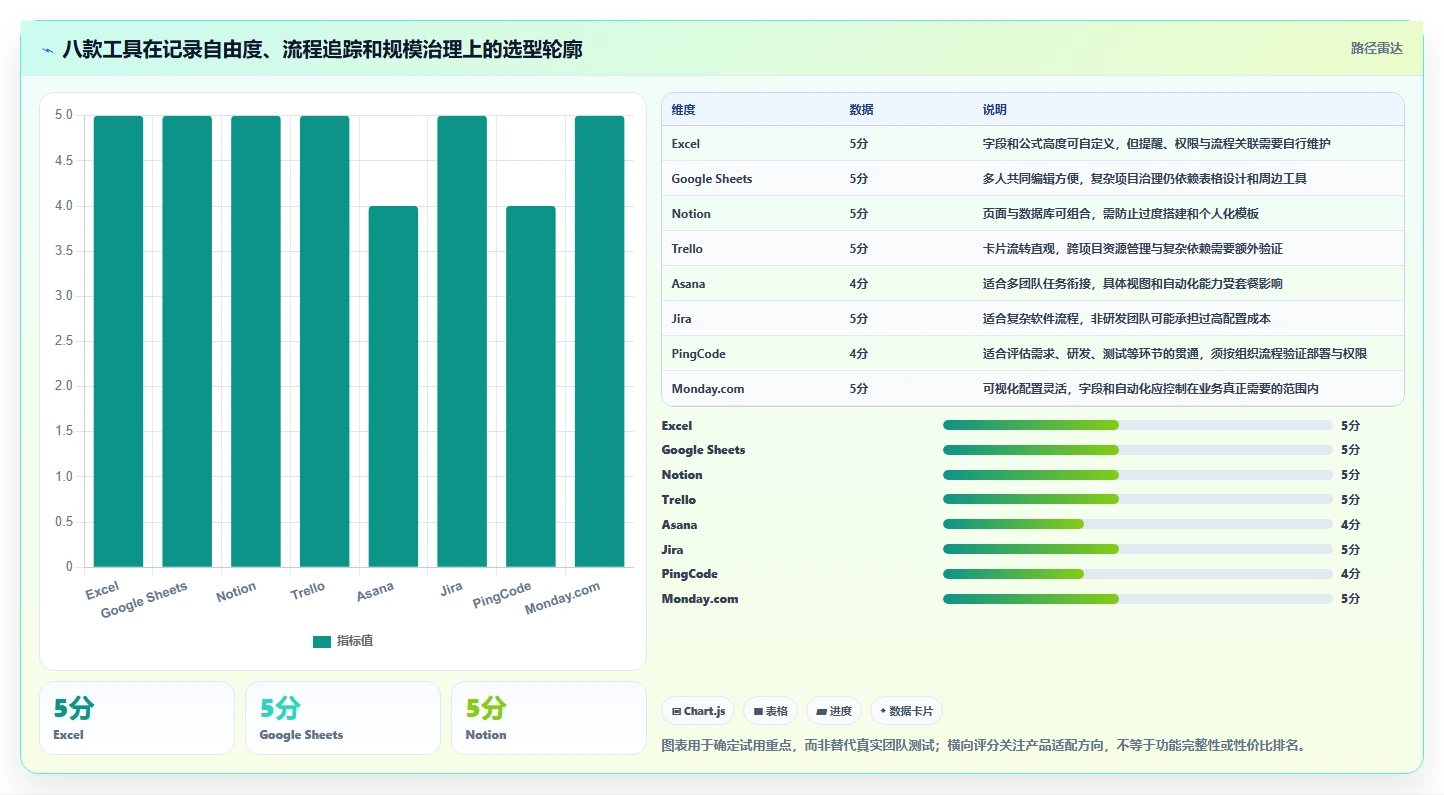Click the Monday.com bar in chart
1444x795 pixels.
tap(599, 341)
